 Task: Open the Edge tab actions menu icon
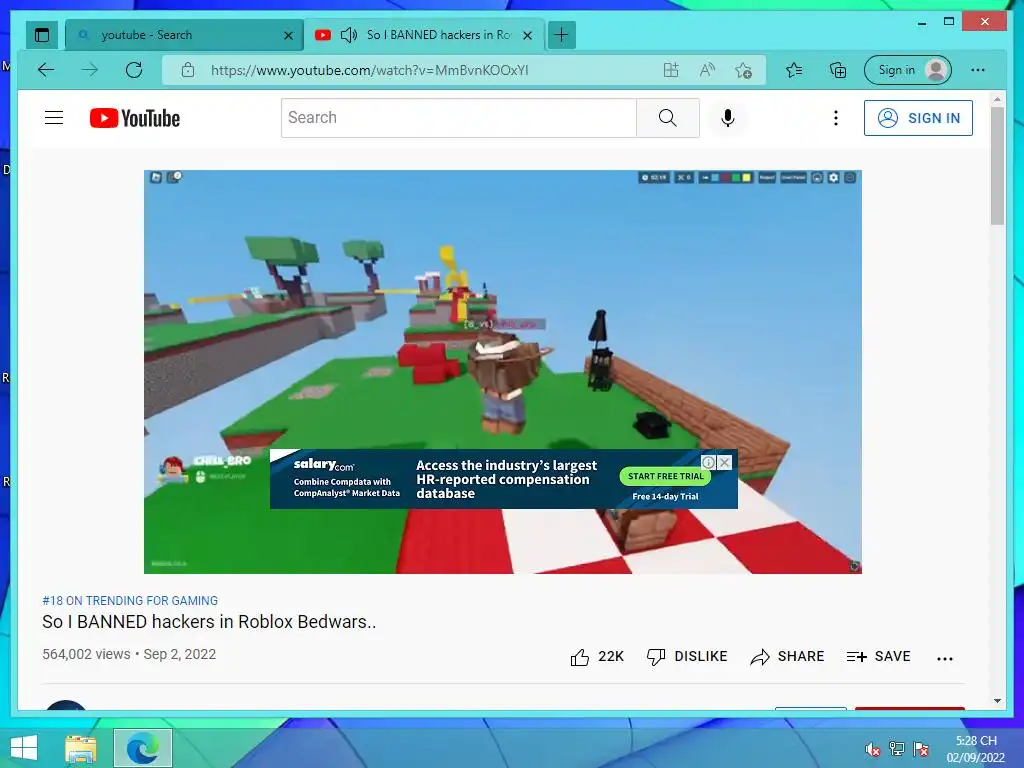tap(42, 35)
